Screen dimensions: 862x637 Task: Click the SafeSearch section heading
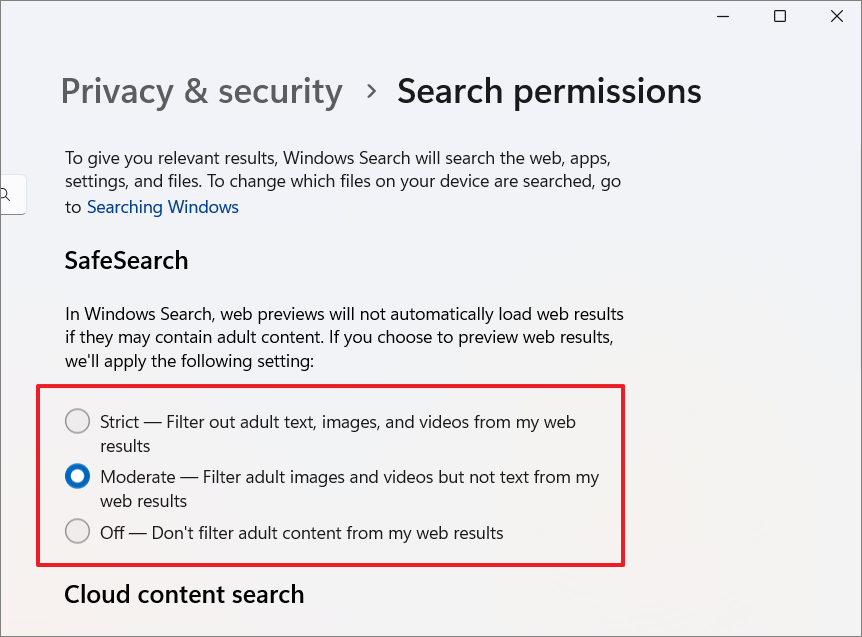point(126,260)
